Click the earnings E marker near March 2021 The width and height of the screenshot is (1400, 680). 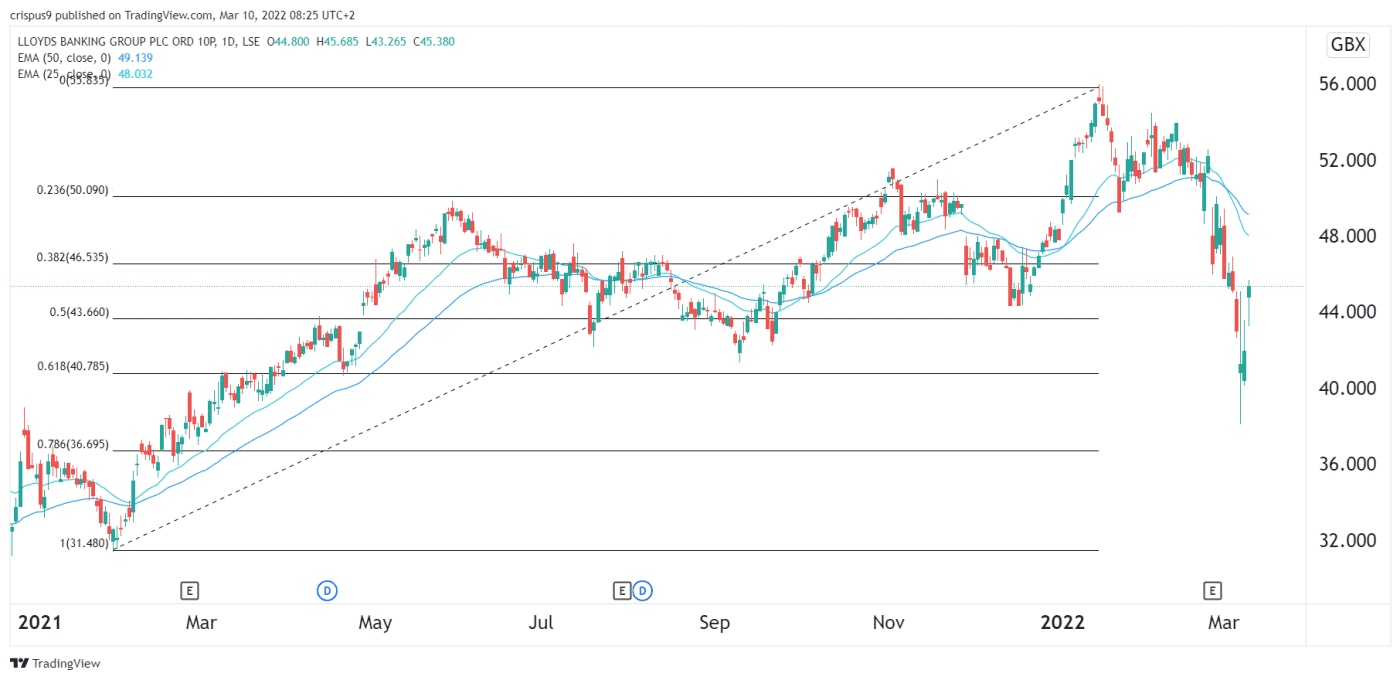[189, 590]
